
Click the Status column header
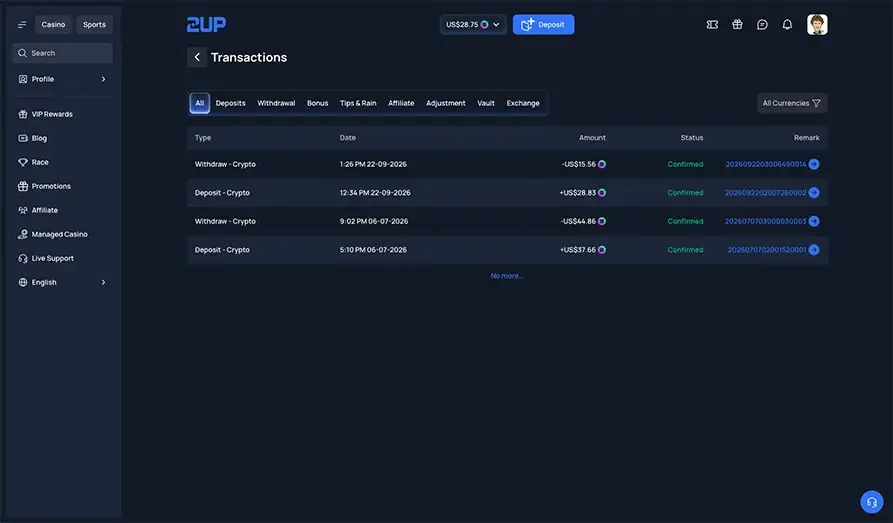691,138
